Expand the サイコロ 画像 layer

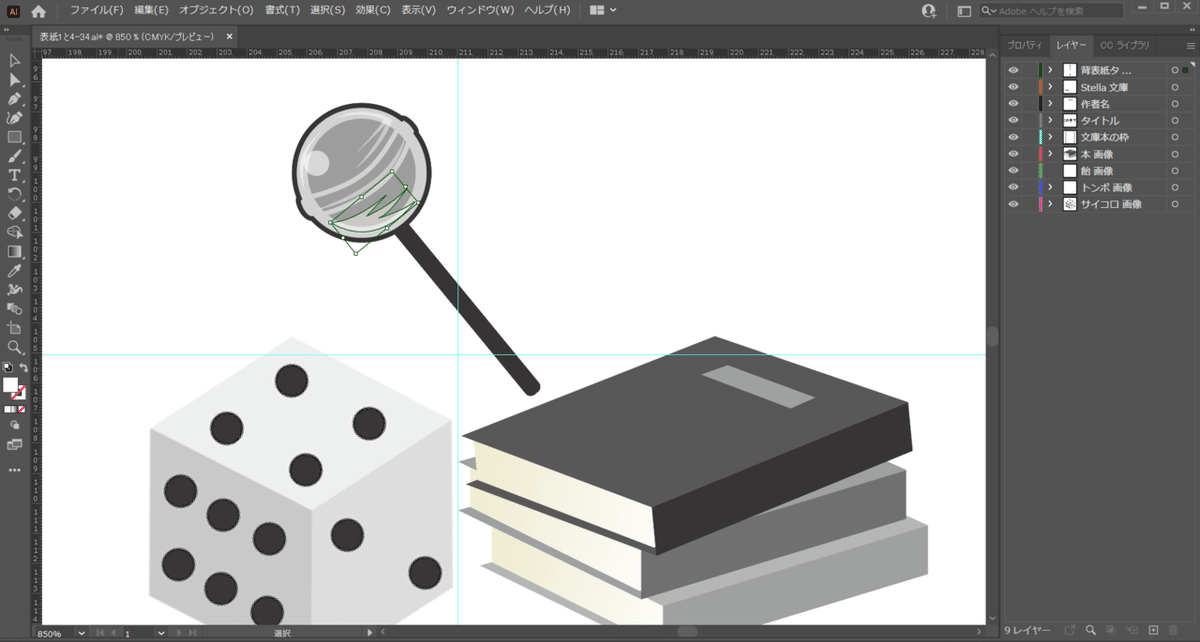pyautogui.click(x=1050, y=204)
